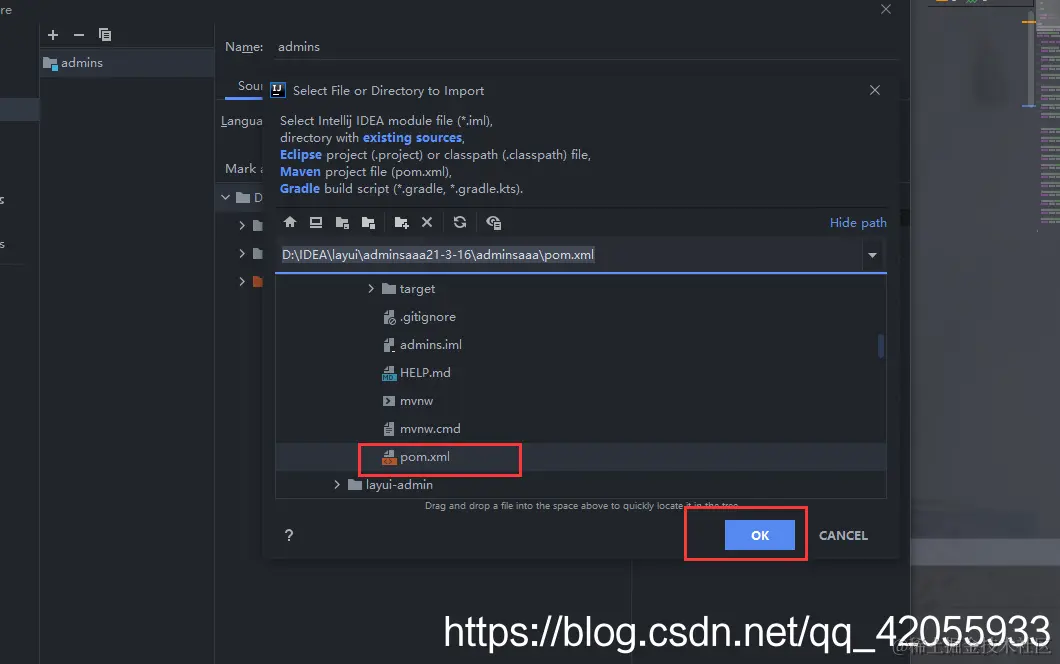Expand the layui-admin folder
Screen dimensions: 1060x664
[337, 485]
